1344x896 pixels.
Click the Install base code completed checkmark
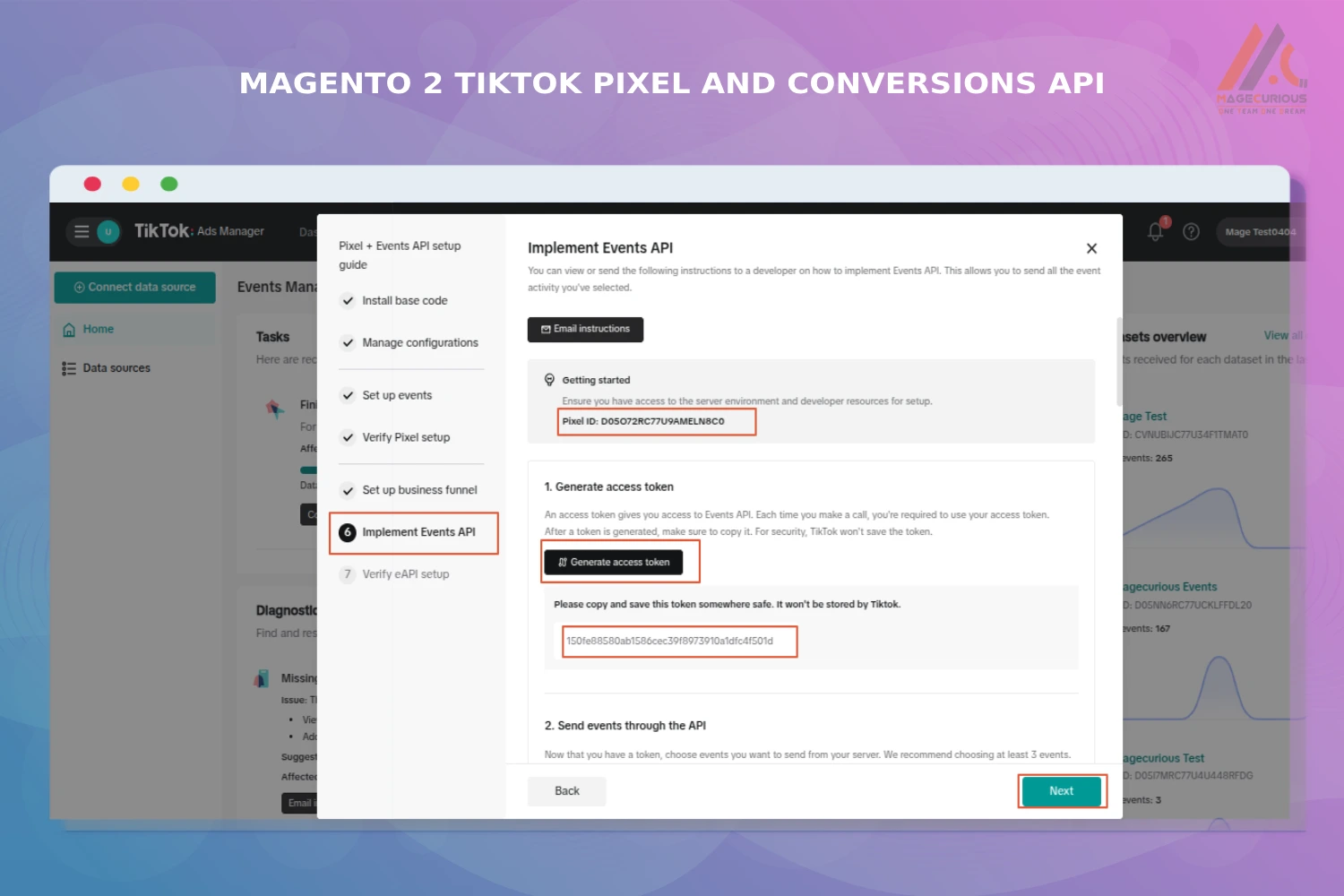348,300
